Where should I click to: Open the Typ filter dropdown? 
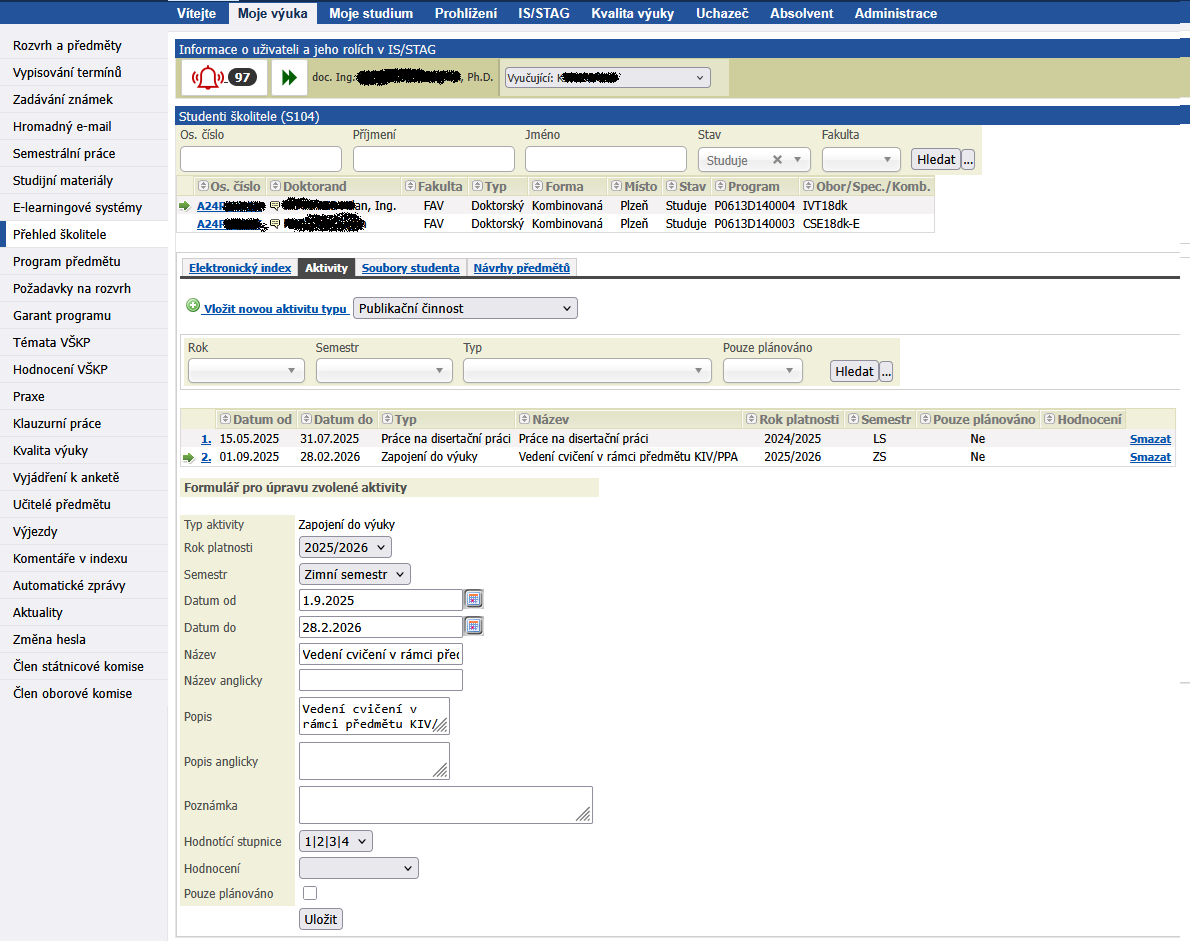[587, 370]
